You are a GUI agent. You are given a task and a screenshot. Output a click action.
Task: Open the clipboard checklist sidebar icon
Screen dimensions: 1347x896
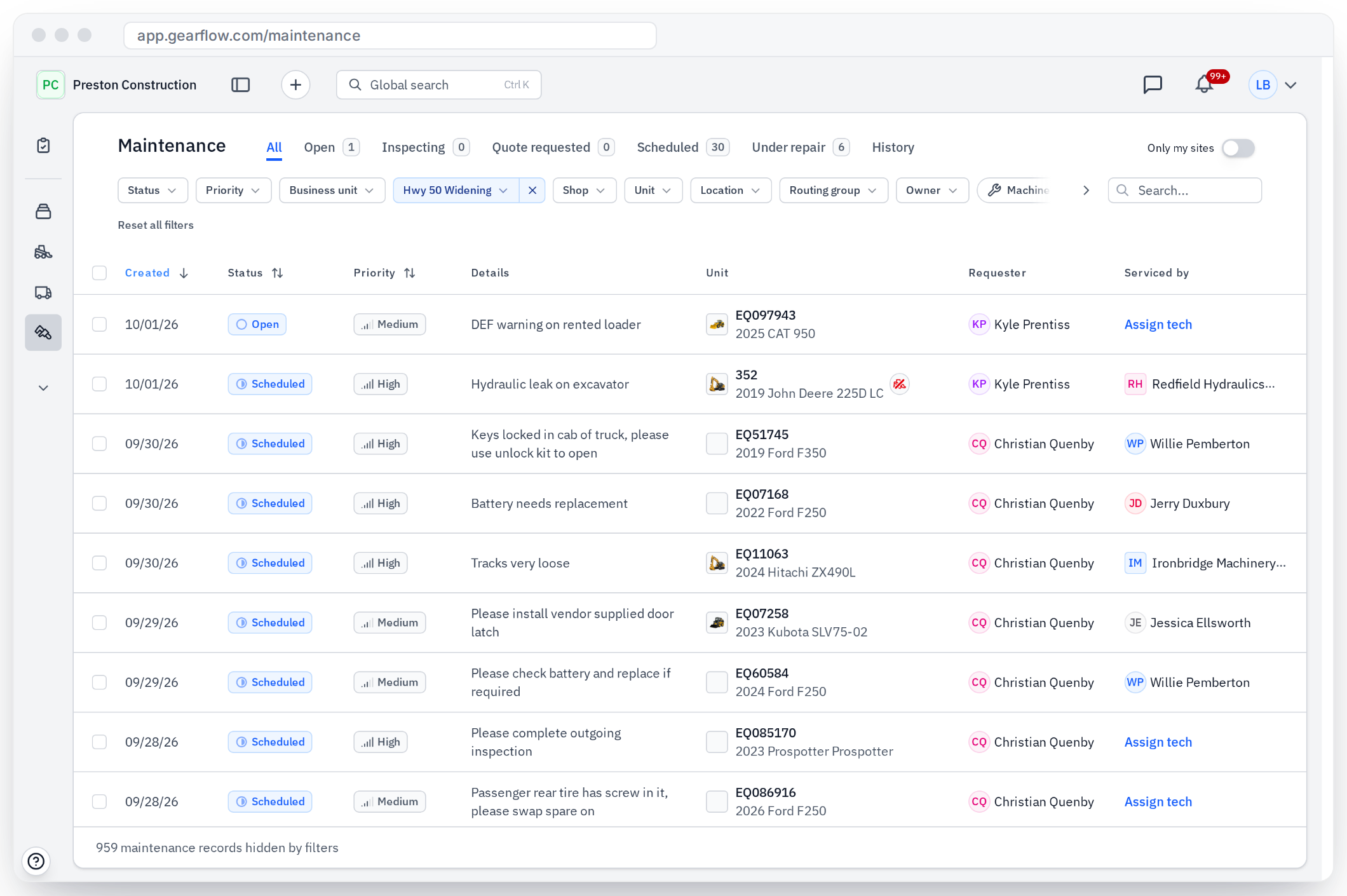[43, 146]
